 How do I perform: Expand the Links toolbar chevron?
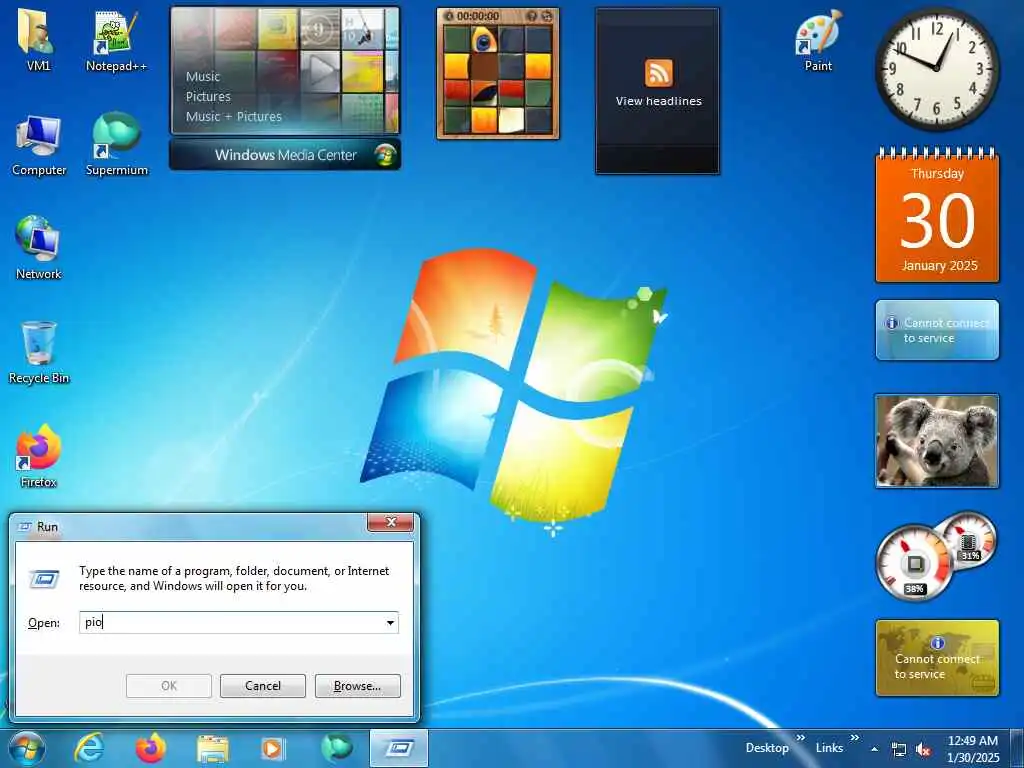(x=854, y=739)
